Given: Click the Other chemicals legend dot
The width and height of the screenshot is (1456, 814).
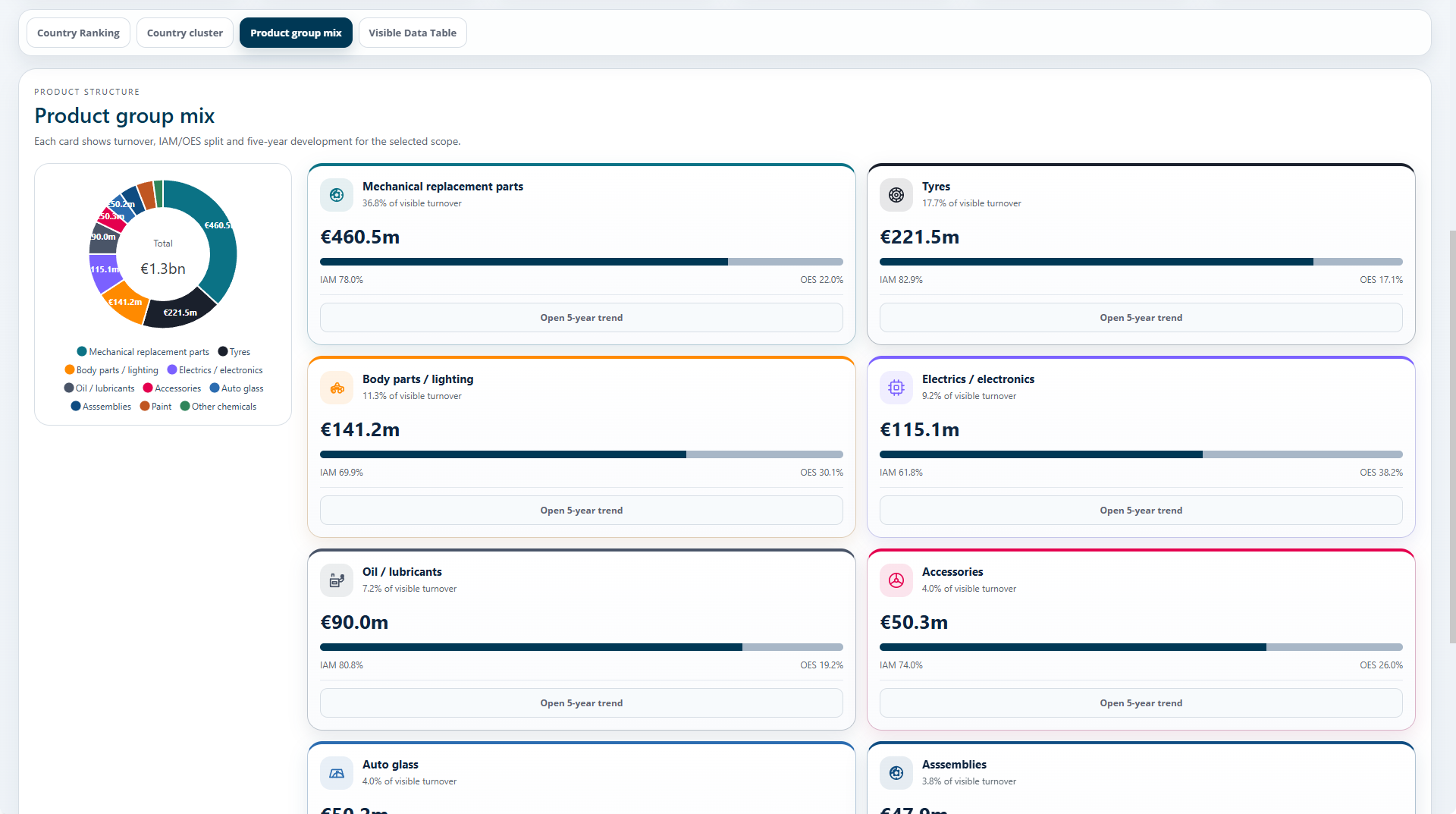Looking at the screenshot, I should click(185, 406).
